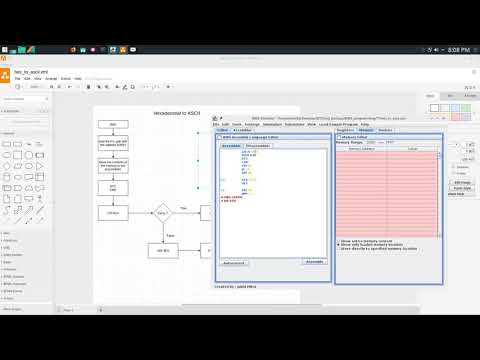Open the draw.io Arrange menu
480x360 pixels.
point(51,79)
